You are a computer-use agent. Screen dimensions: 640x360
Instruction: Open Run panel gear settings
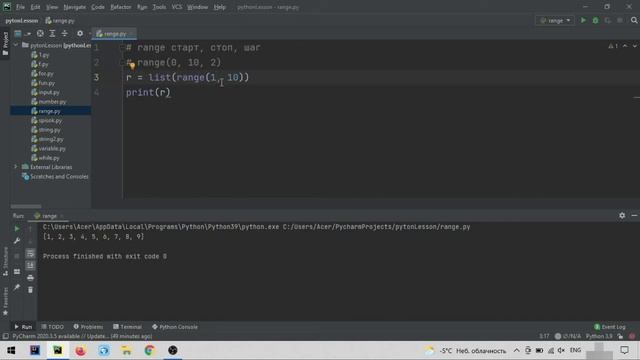pyautogui.click(x=622, y=216)
